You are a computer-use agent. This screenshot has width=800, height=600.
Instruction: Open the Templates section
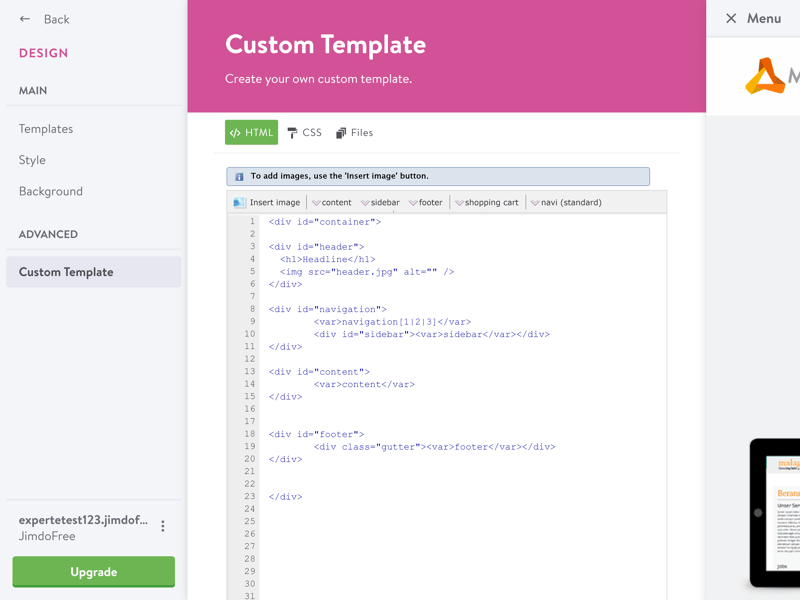(46, 129)
